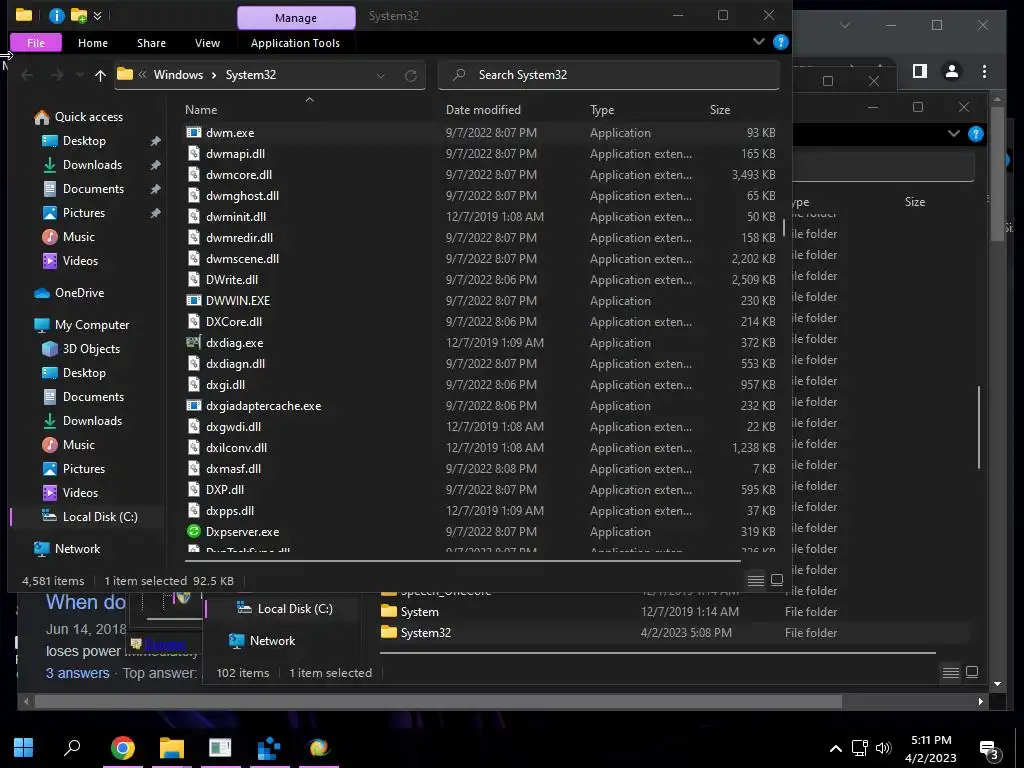The height and width of the screenshot is (768, 1024).
Task: Sort files by the Size column
Action: click(720, 110)
